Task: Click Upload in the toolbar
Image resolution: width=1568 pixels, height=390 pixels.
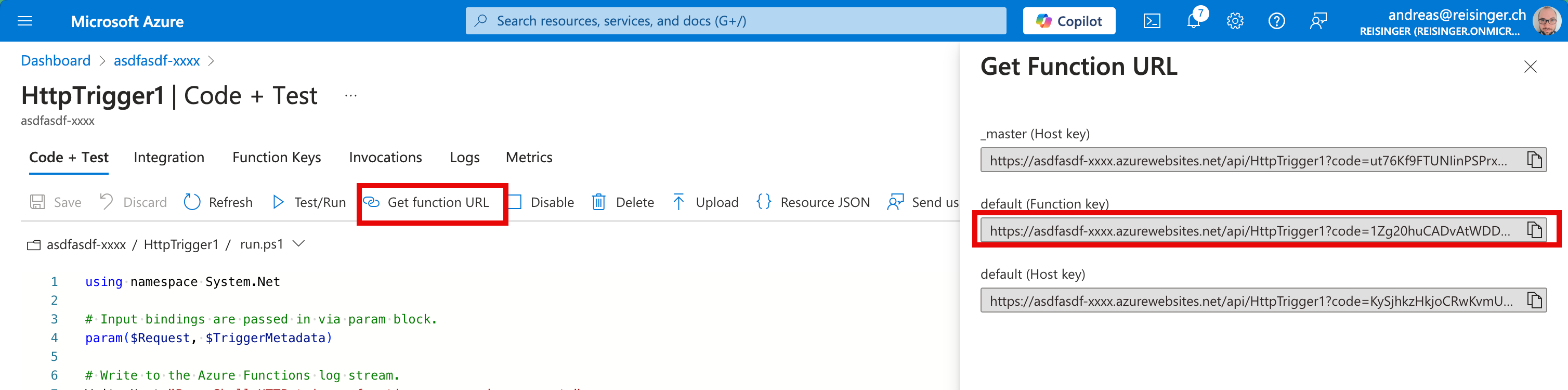Action: [705, 202]
